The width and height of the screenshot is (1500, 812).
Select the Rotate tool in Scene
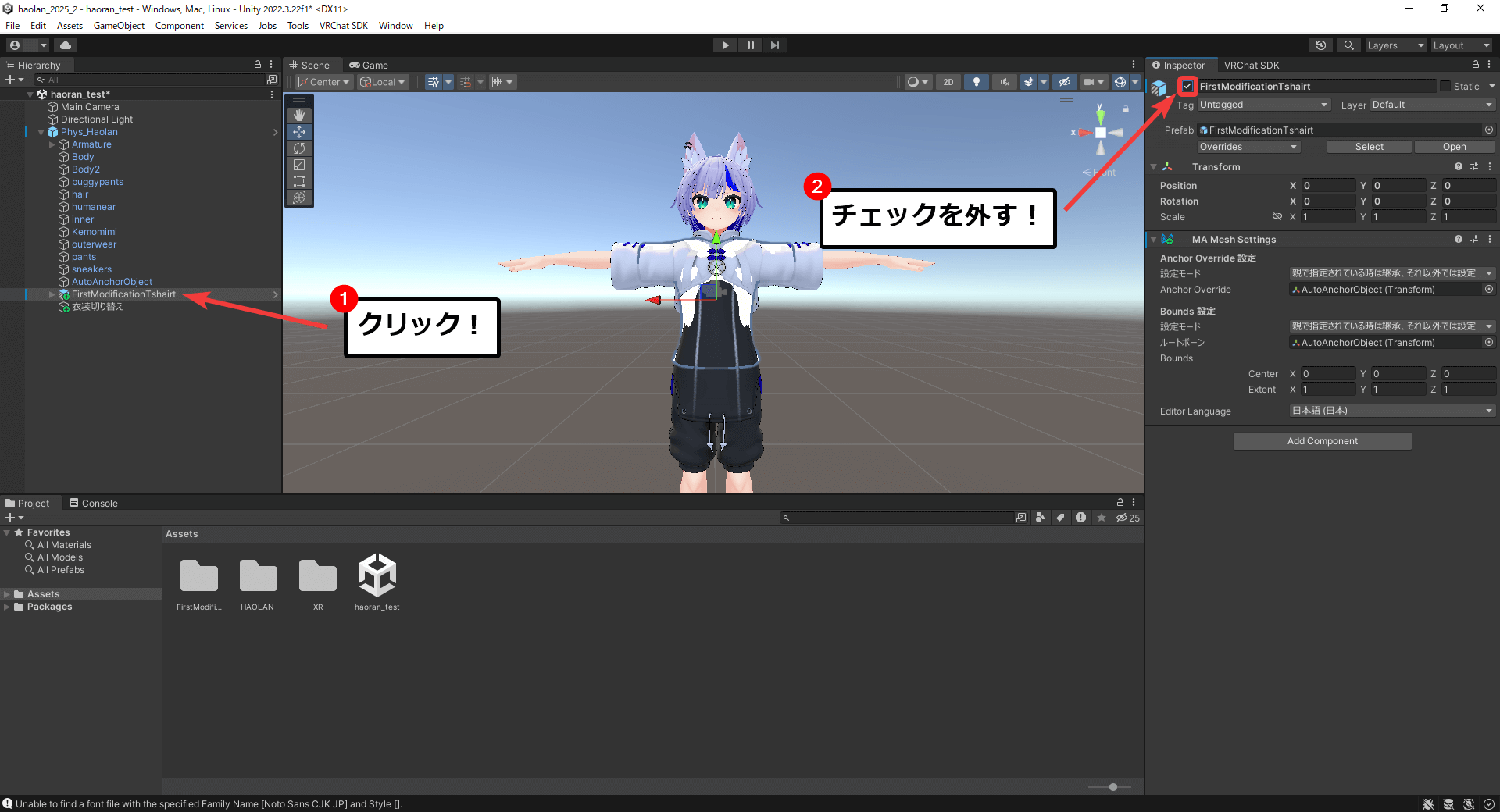(299, 148)
